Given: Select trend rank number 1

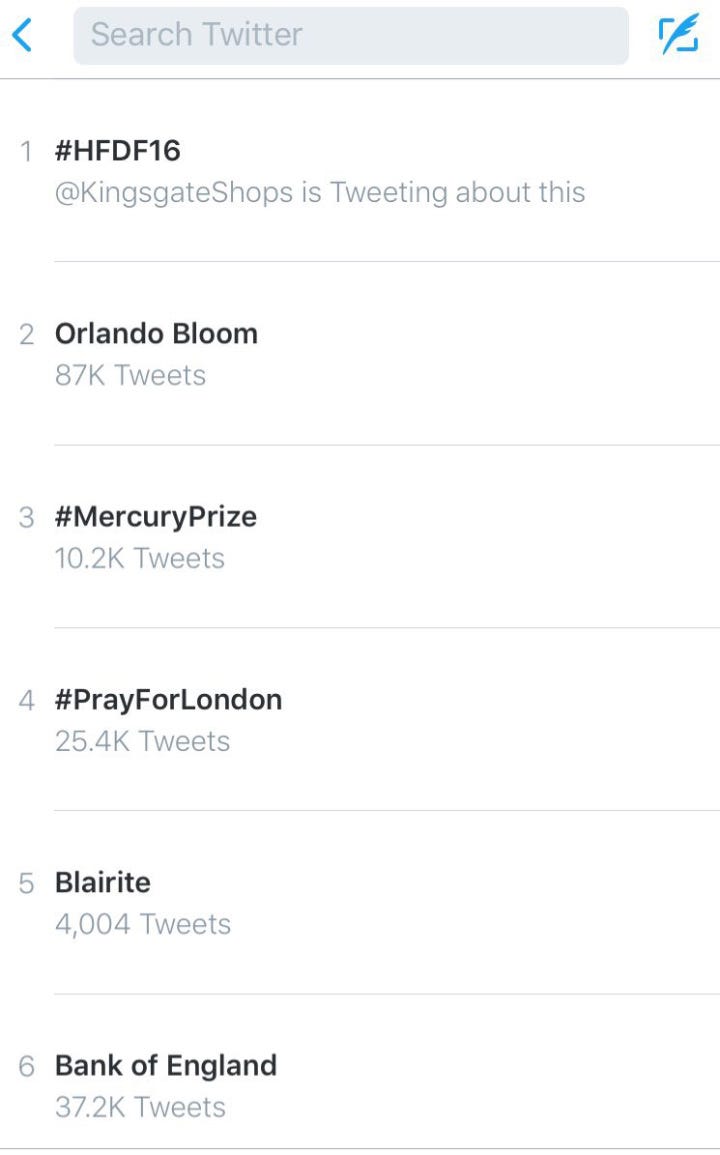Looking at the screenshot, I should 27,152.
